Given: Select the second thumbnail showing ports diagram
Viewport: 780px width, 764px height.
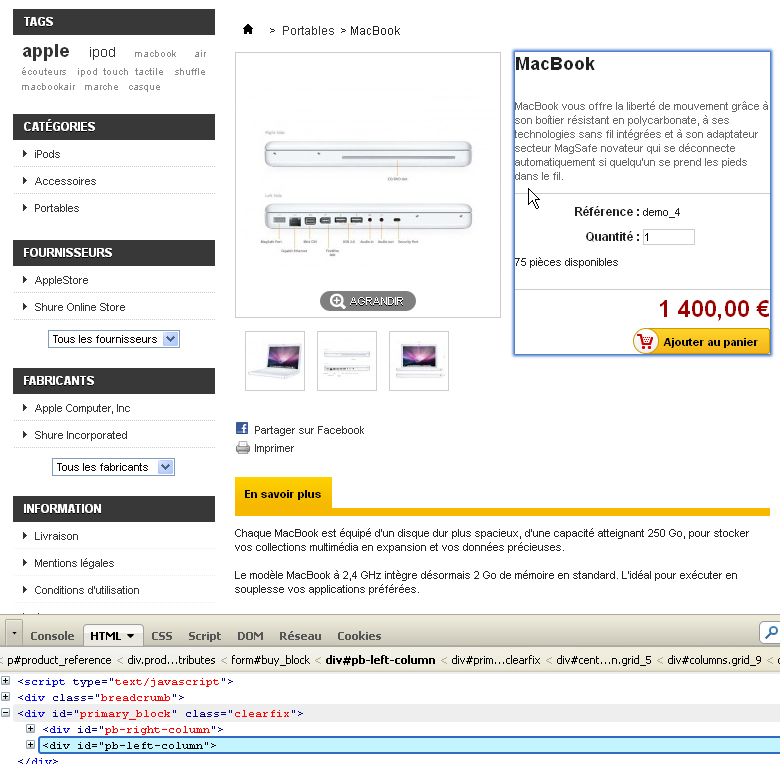Looking at the screenshot, I should click(x=347, y=361).
